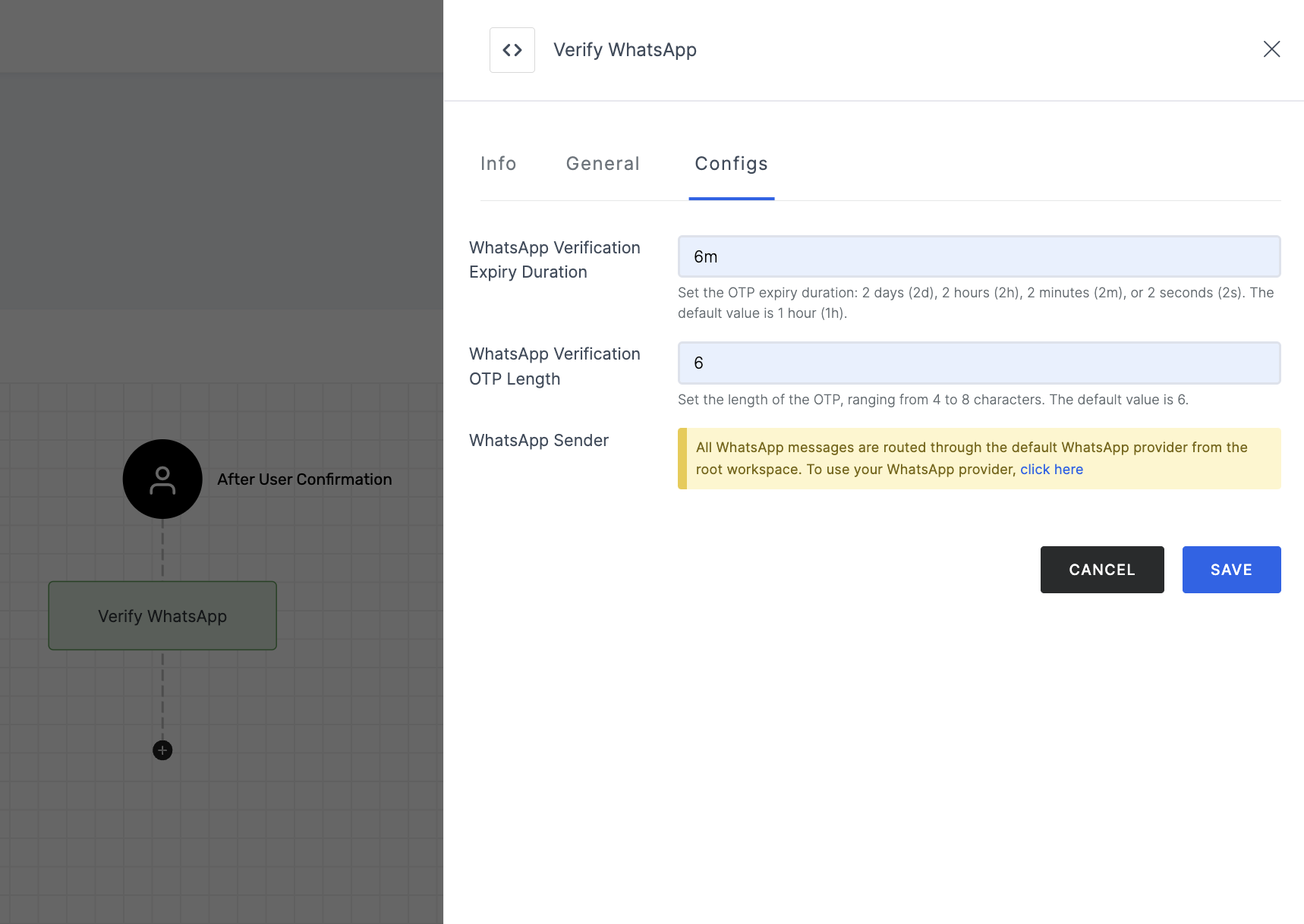Select the Configs tab
1304x924 pixels.
click(732, 164)
